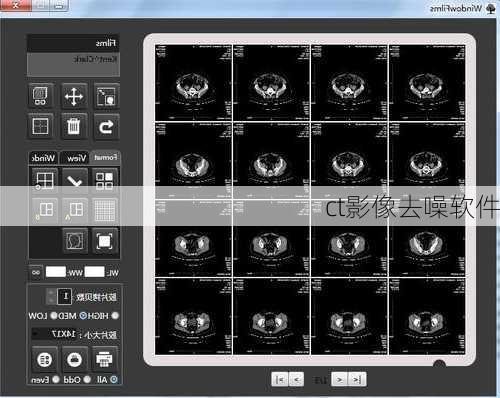
Task: Choose the 2x2 layout icon with highlighted cell
Action: (104, 181)
